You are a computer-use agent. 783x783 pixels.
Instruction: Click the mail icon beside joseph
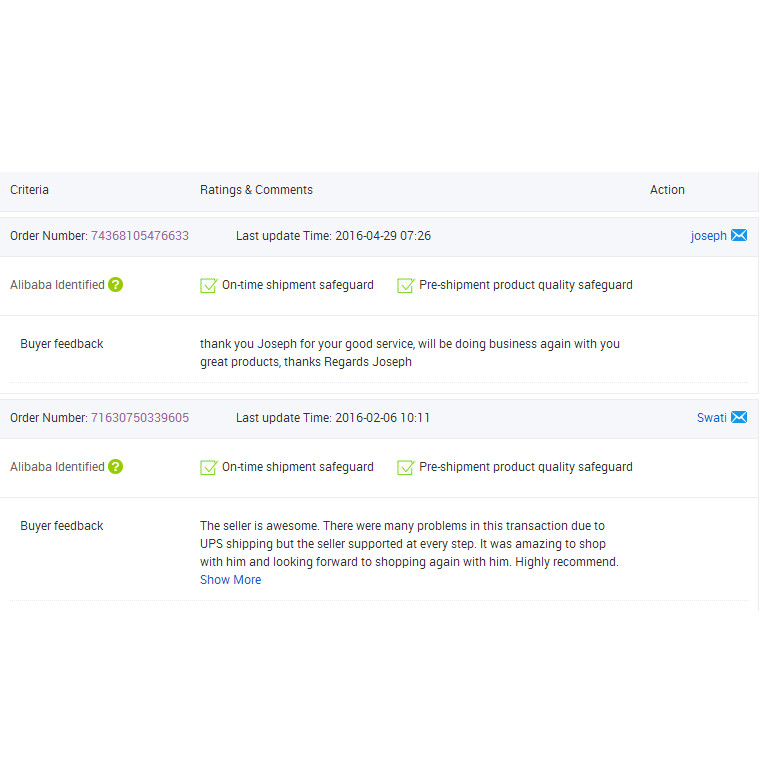[x=739, y=236]
